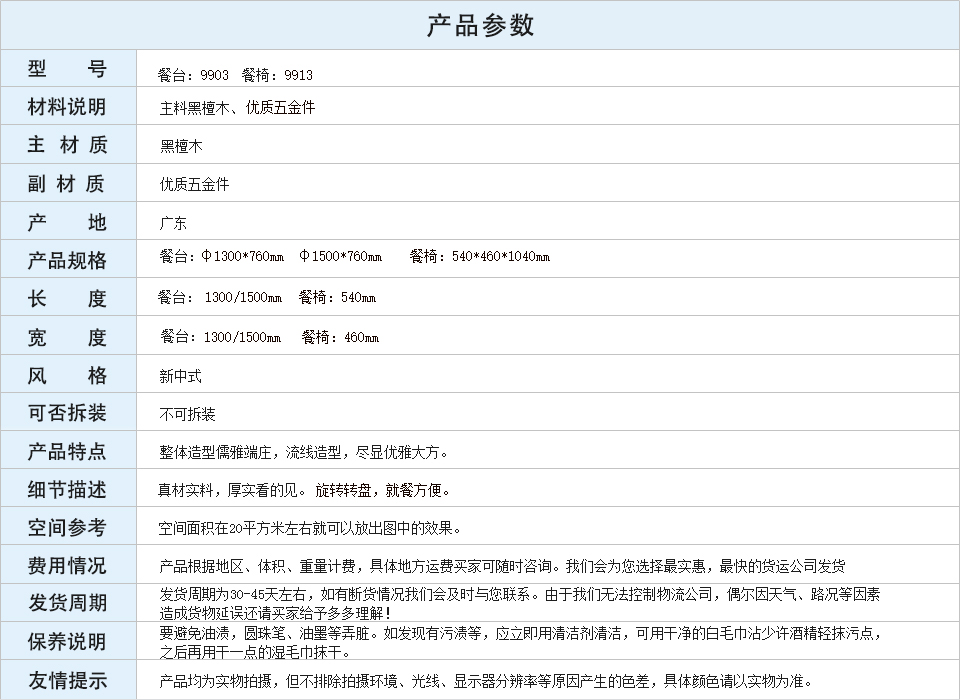Click the text 产品均为实物拍摄
This screenshot has height=700, width=960.
[x=215, y=681]
